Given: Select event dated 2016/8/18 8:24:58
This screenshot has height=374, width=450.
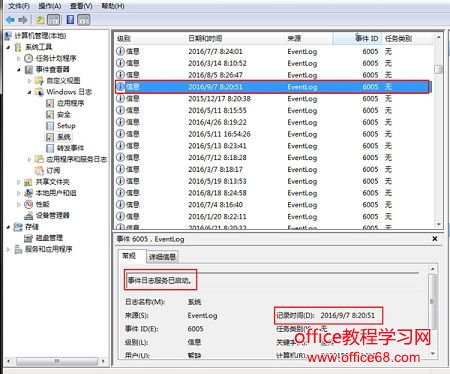Looking at the screenshot, I should (273, 193).
